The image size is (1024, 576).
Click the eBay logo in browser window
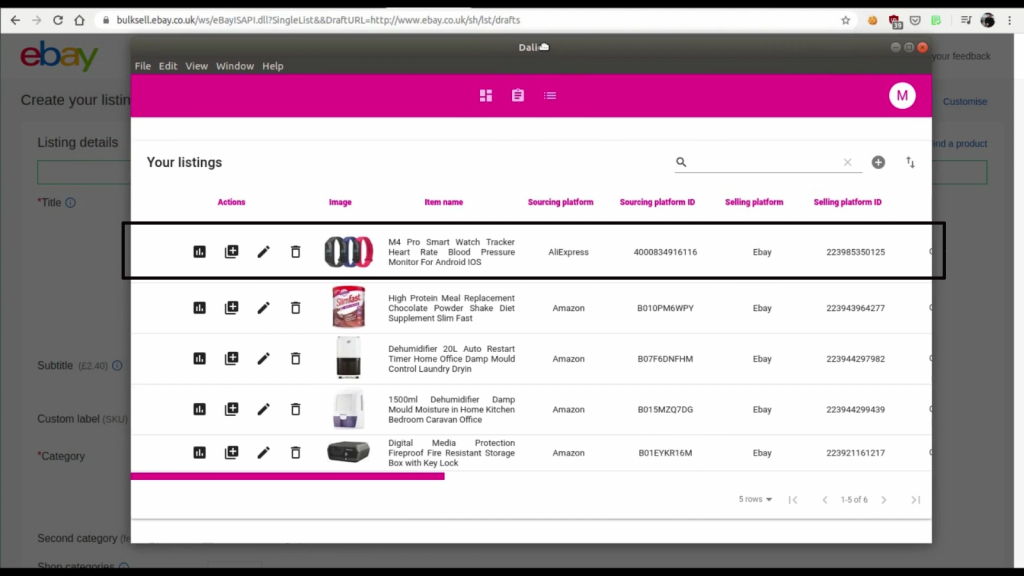59,56
